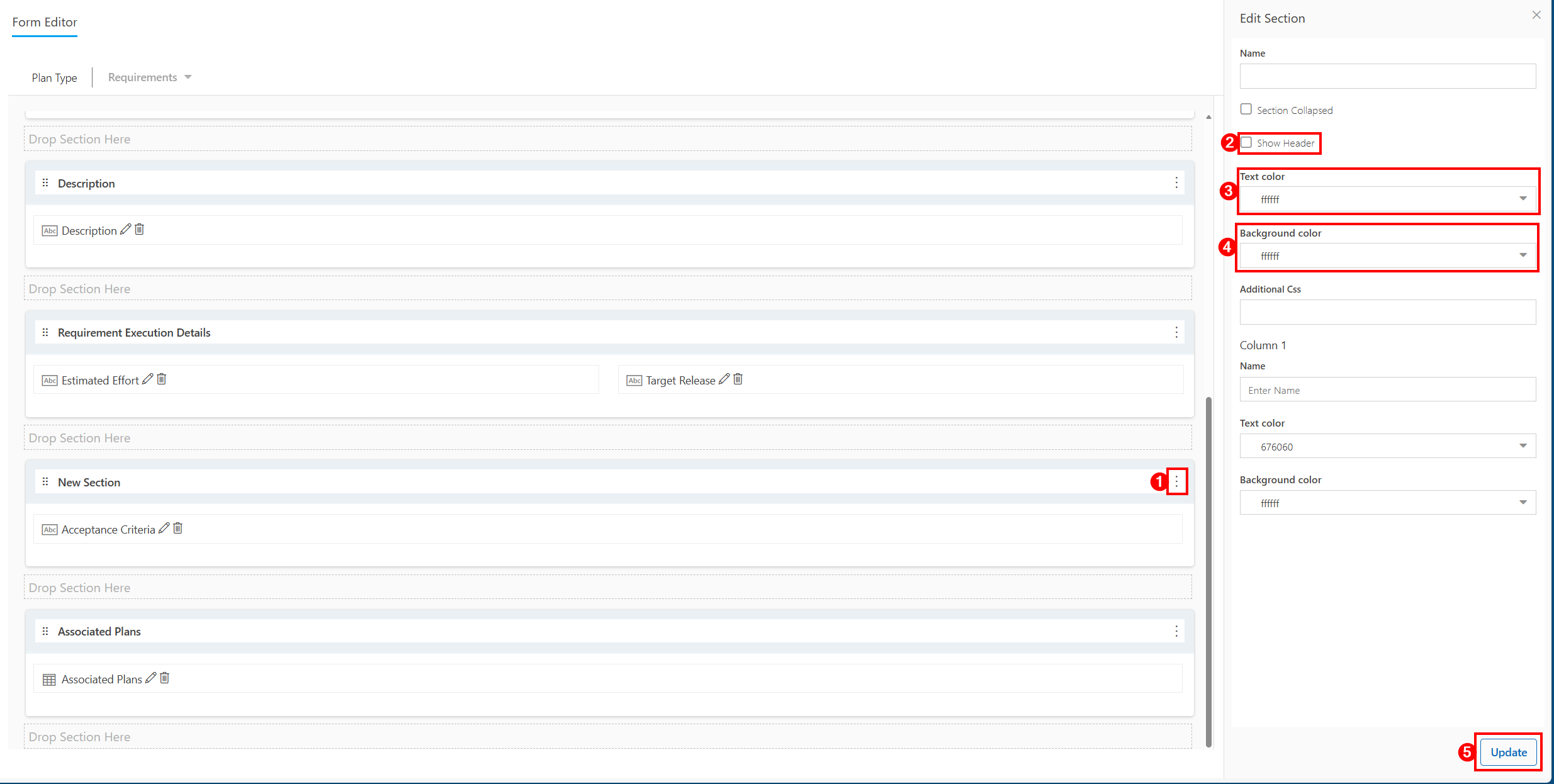
Task: Delete the Target Release field
Action: point(738,379)
